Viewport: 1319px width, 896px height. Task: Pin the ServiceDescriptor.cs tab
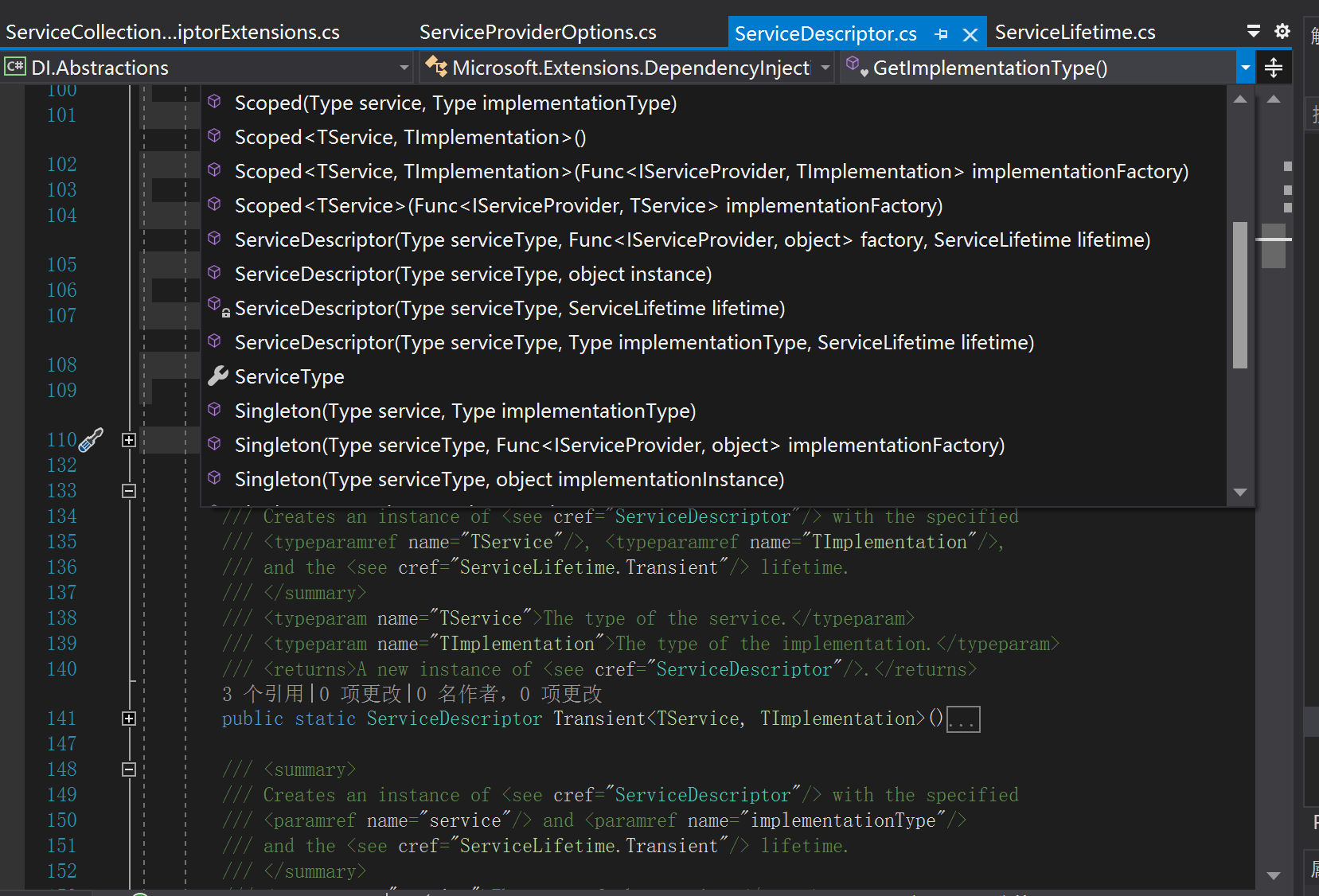942,34
